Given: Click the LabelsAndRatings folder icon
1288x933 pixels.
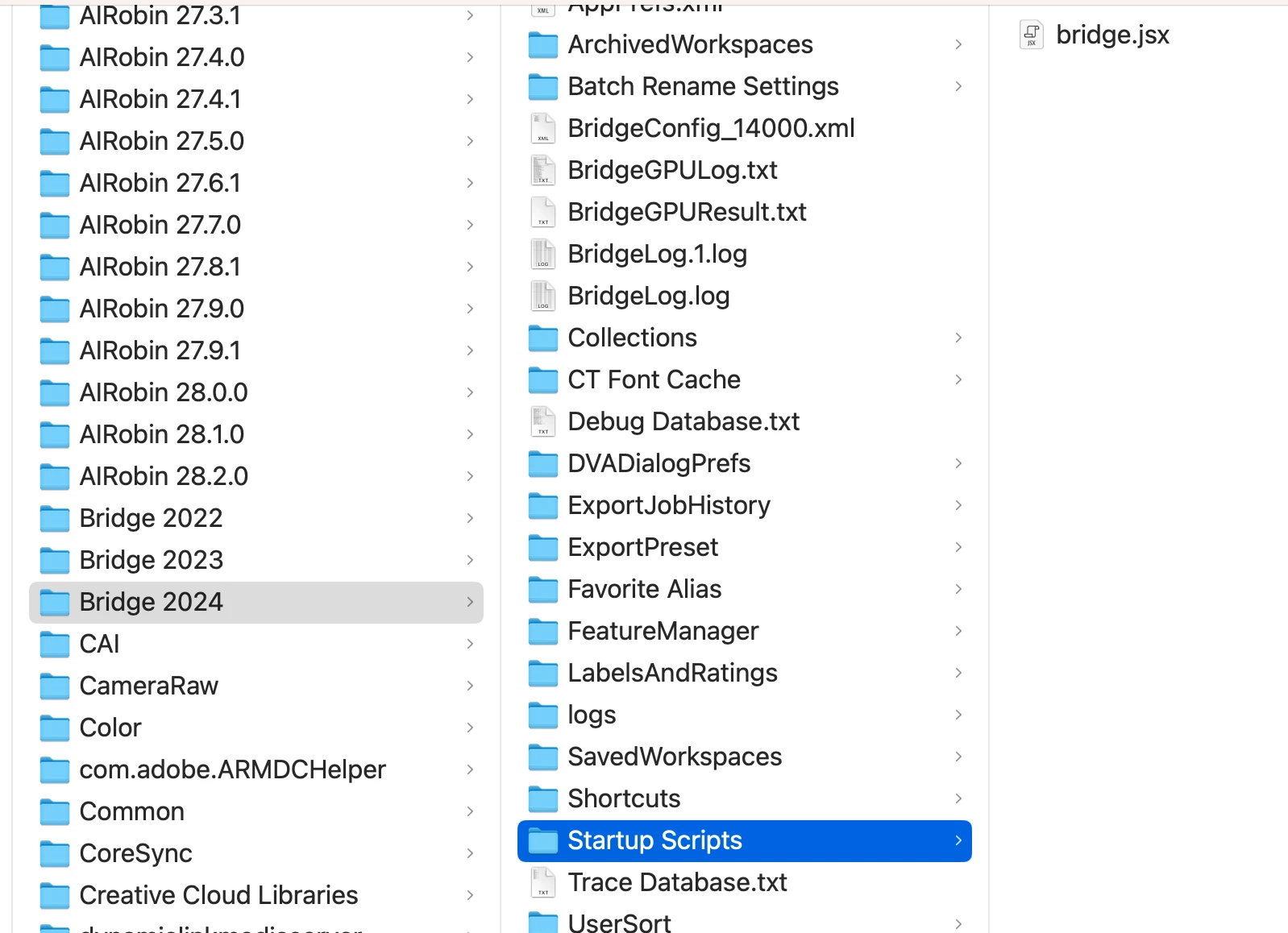Looking at the screenshot, I should (542, 674).
